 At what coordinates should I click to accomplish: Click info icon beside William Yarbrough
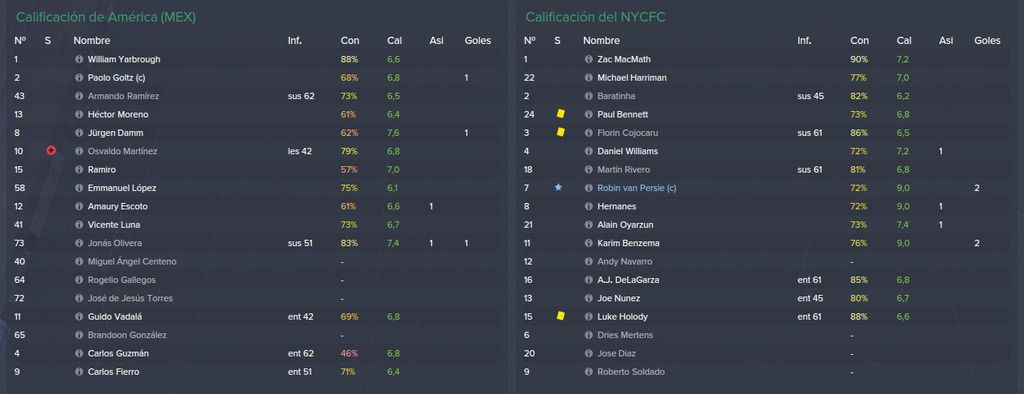79,59
